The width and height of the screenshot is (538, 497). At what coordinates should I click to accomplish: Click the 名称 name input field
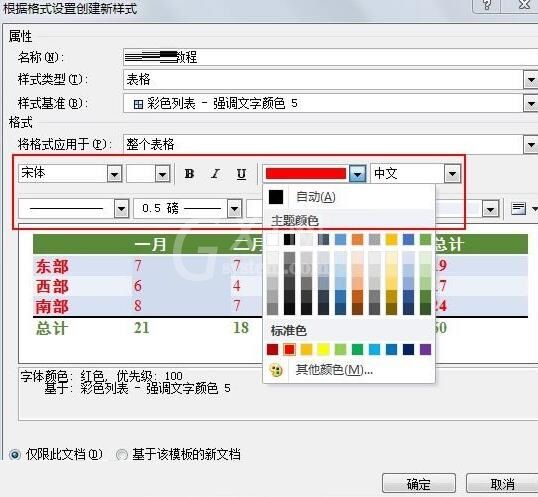tap(330, 57)
